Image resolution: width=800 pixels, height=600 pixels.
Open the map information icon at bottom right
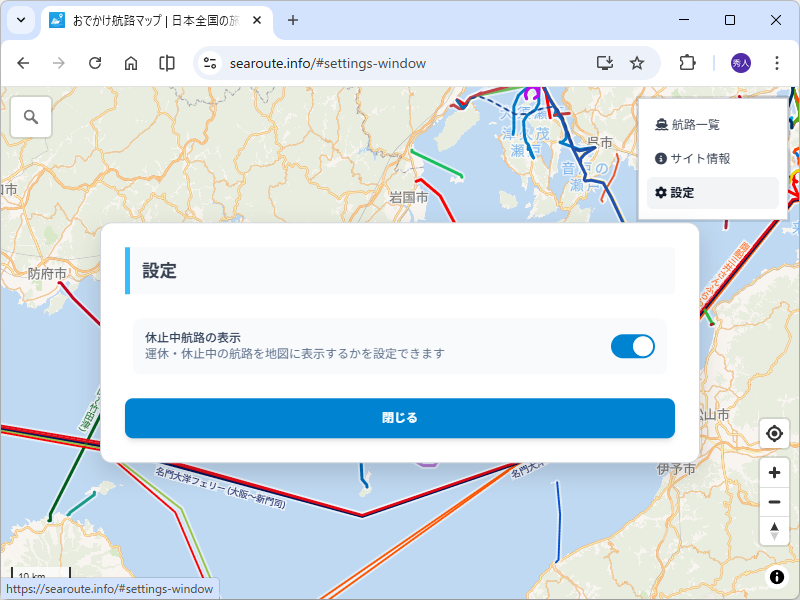[x=775, y=577]
